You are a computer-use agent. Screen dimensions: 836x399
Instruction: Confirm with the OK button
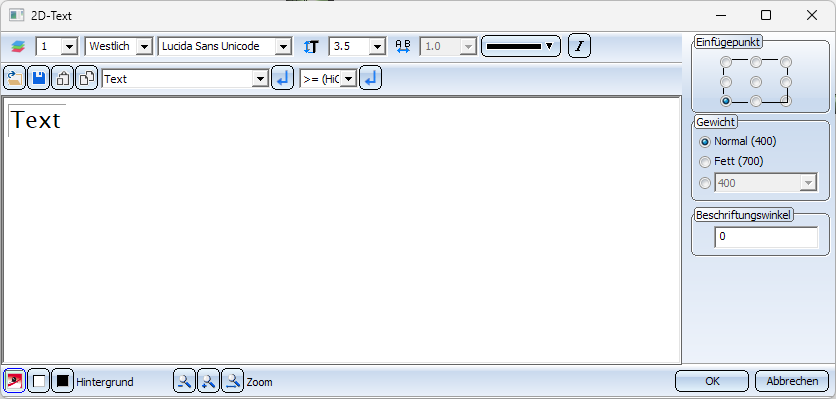coord(712,381)
